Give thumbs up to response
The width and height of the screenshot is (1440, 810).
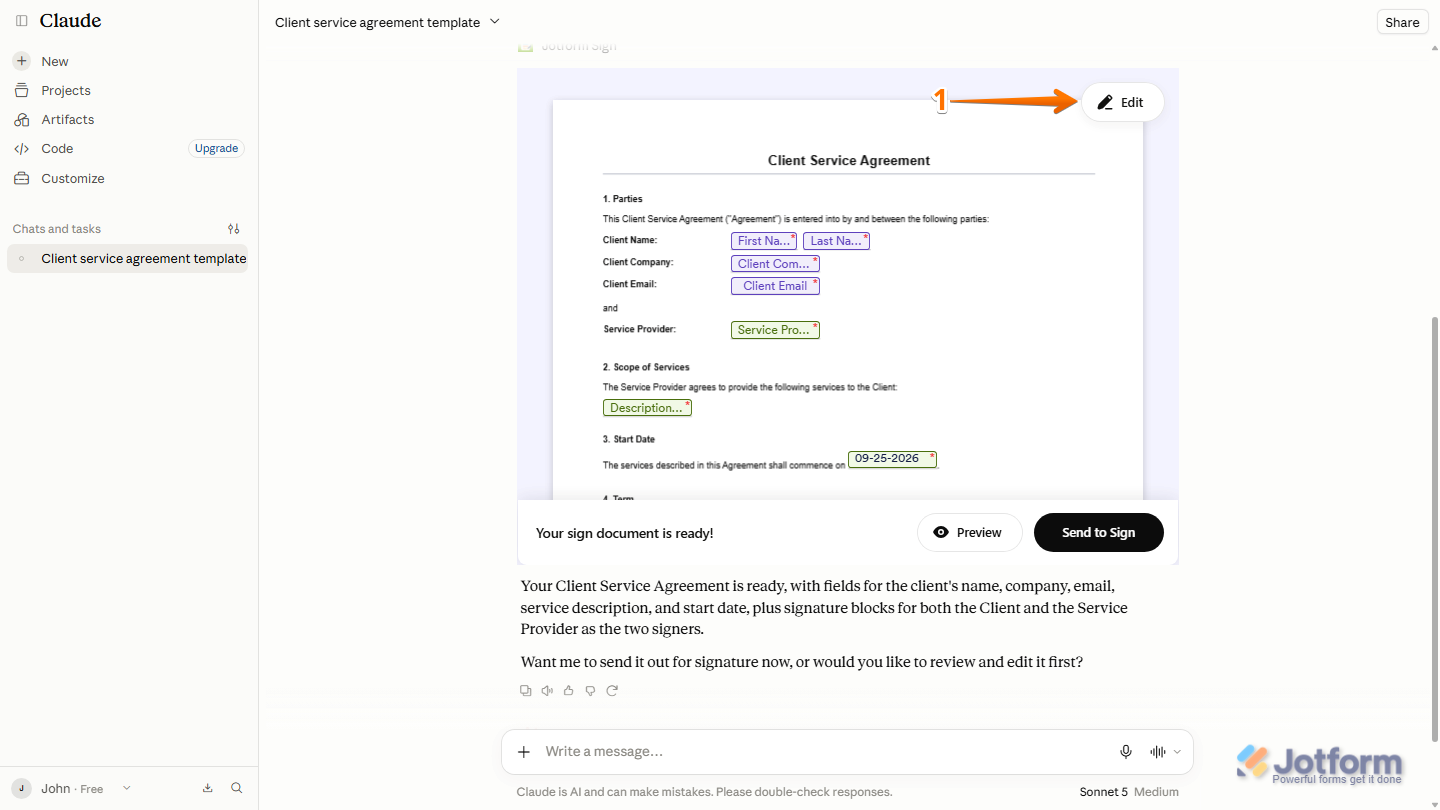pos(569,690)
